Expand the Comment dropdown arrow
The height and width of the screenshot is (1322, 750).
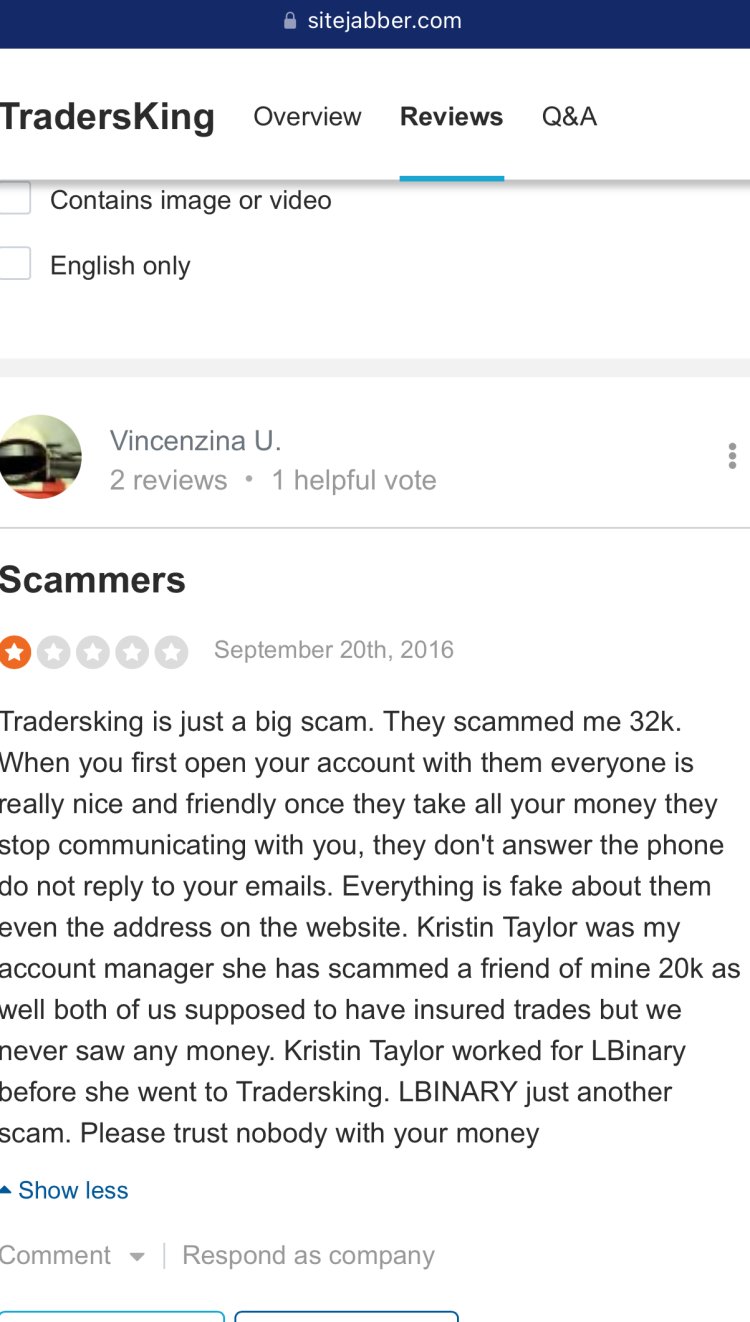click(x=137, y=1257)
